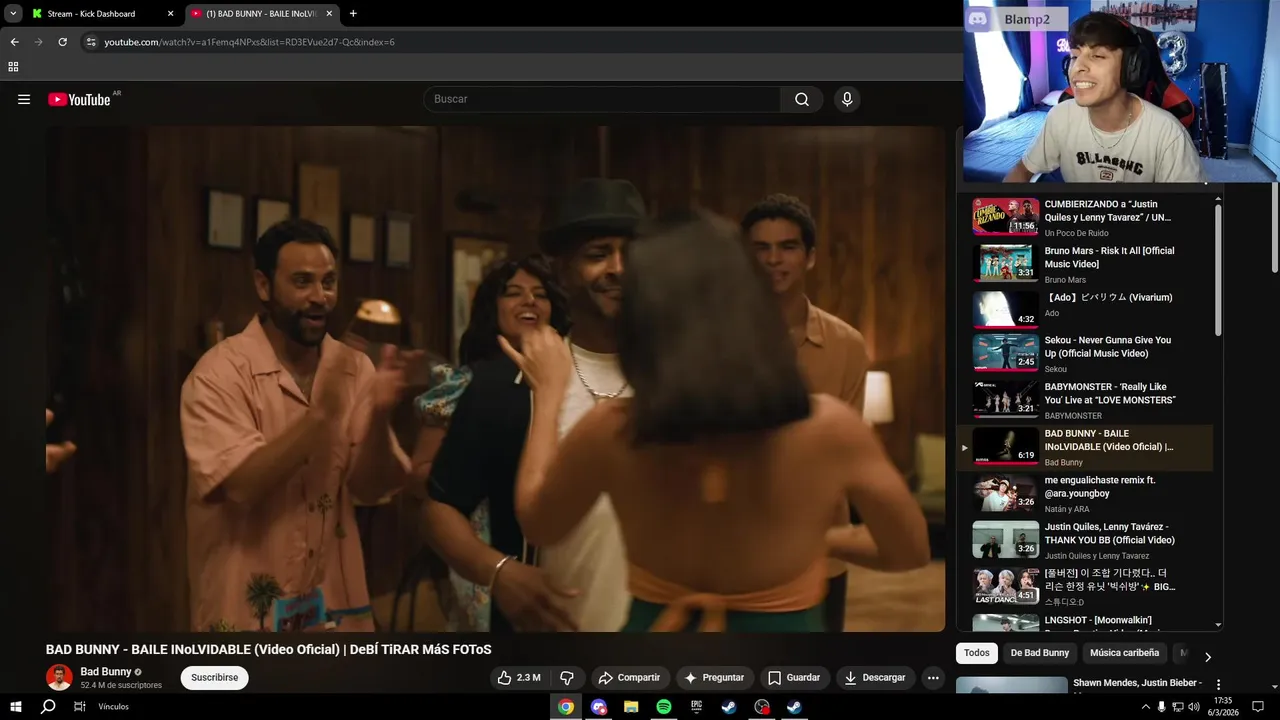Open Windows taskbar search
The height and width of the screenshot is (720, 1280).
click(x=48, y=706)
